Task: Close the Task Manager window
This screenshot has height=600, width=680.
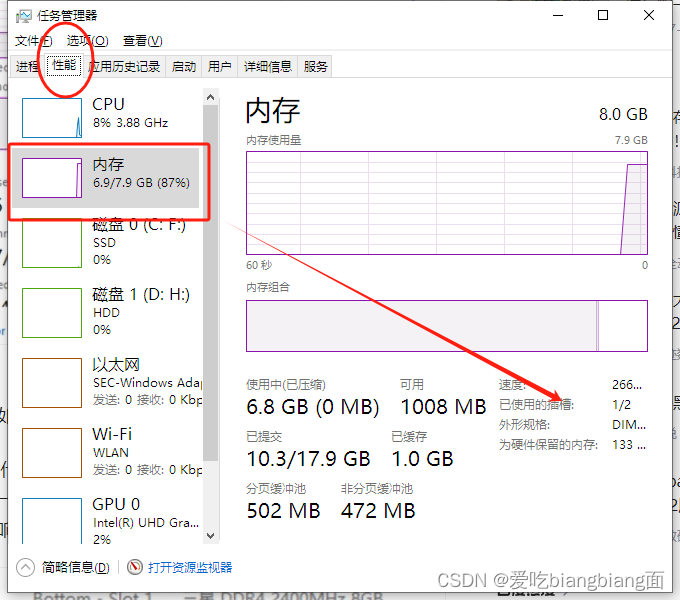Action: click(x=649, y=16)
